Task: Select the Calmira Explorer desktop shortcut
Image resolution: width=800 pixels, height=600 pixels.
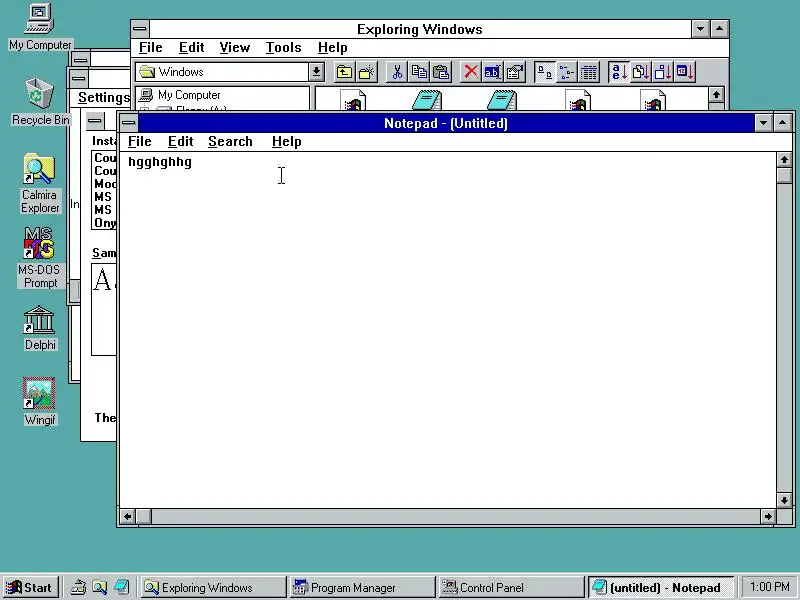Action: point(40,184)
